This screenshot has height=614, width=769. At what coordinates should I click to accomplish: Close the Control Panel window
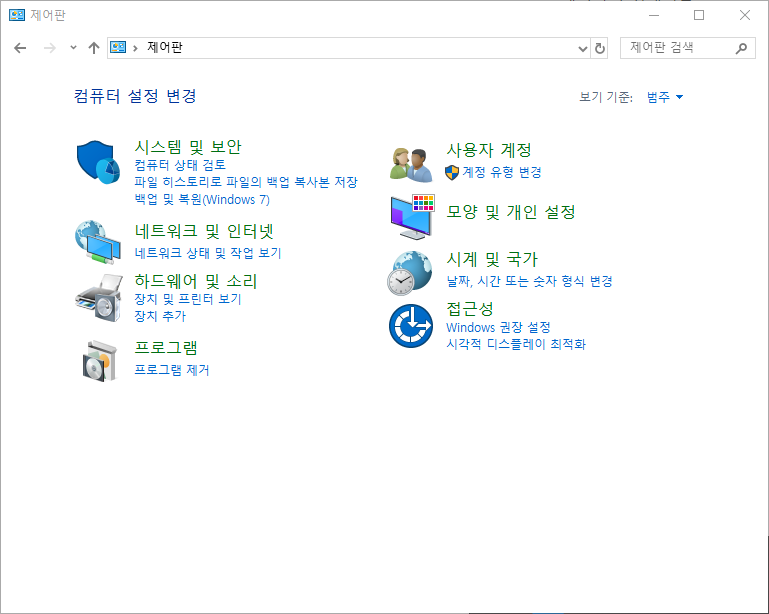744,15
